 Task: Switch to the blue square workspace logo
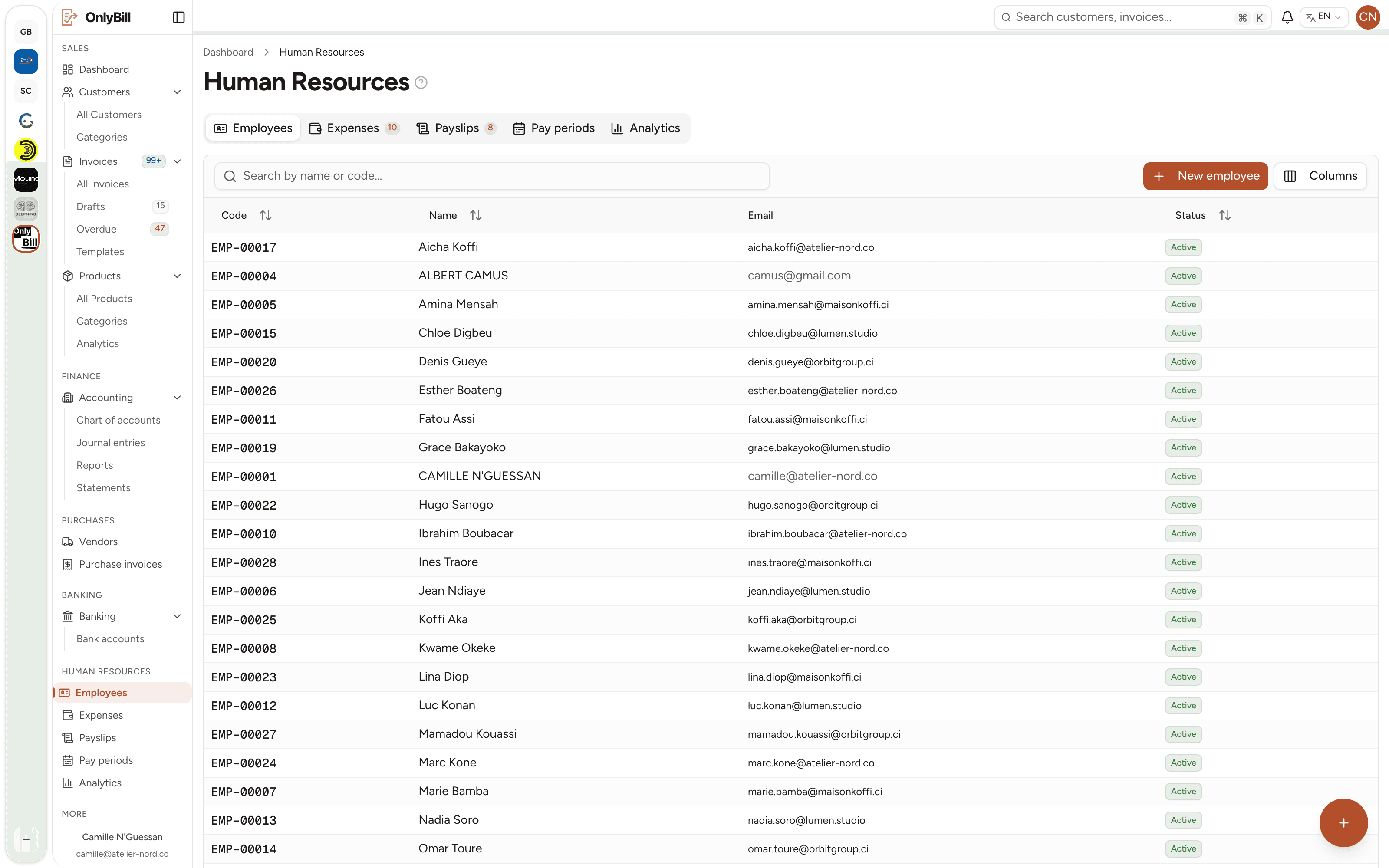[26, 62]
